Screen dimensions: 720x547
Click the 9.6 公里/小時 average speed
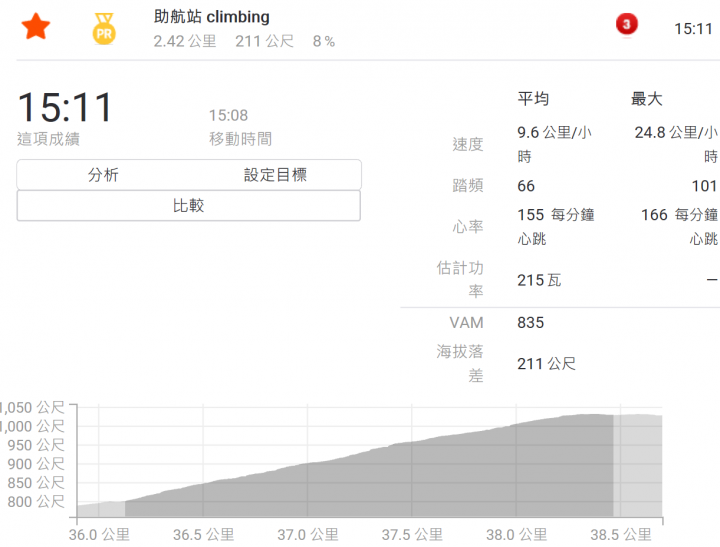(554, 144)
